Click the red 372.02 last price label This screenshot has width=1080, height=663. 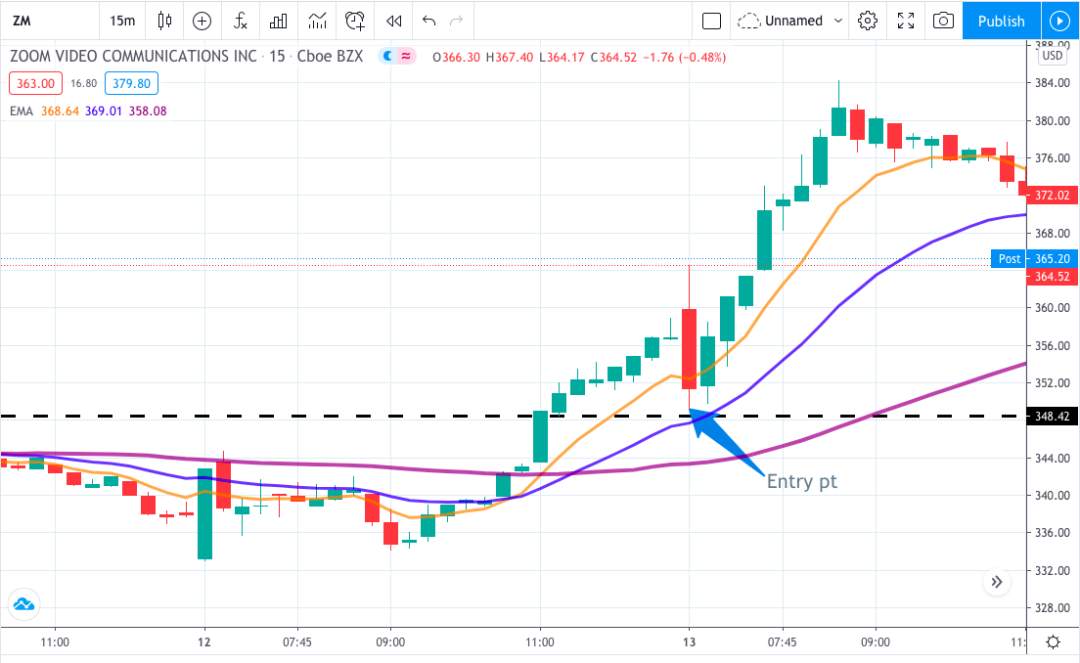click(x=1052, y=196)
